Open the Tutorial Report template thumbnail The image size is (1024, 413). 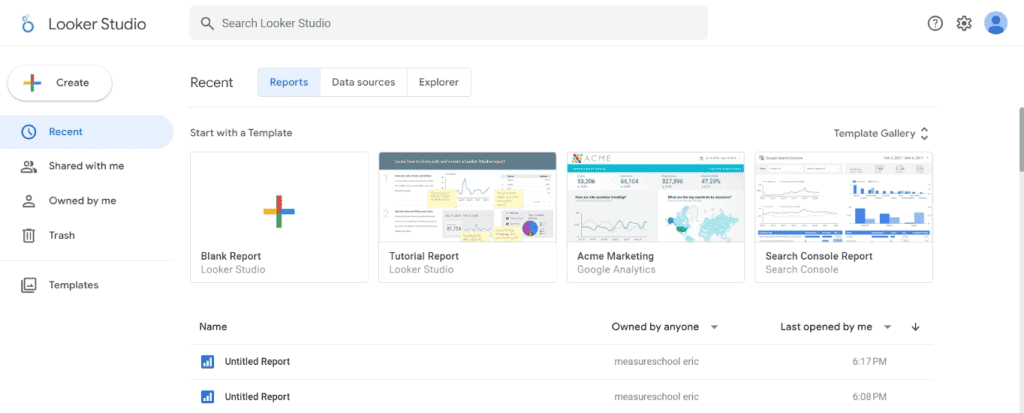pyautogui.click(x=468, y=197)
